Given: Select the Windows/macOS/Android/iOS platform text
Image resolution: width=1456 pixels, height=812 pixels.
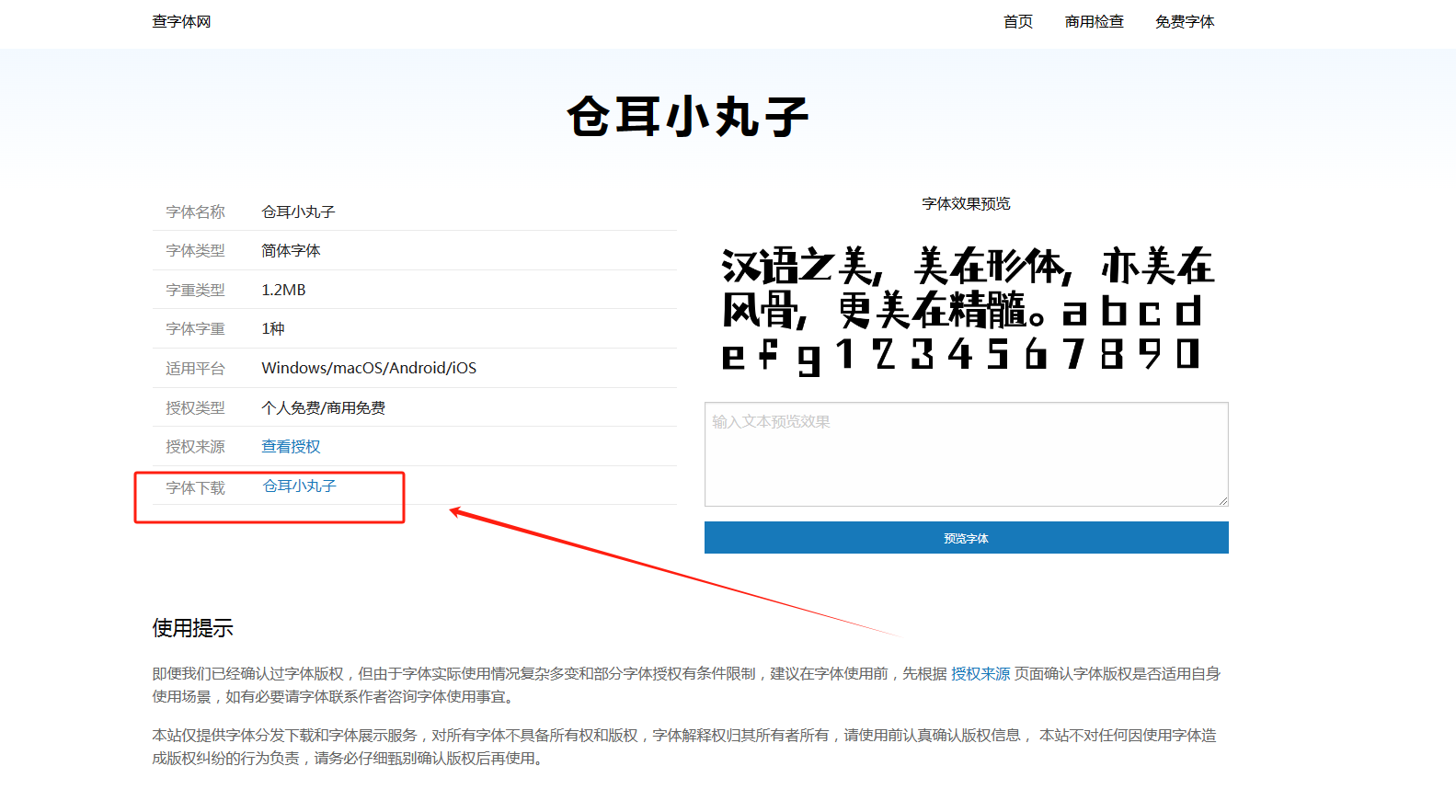Looking at the screenshot, I should 369,368.
